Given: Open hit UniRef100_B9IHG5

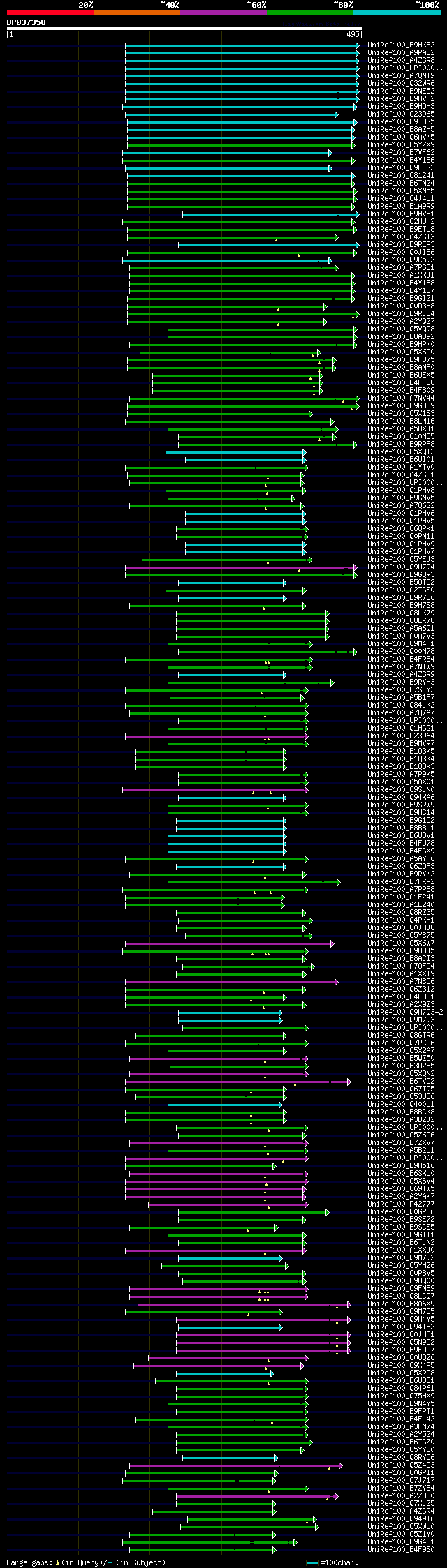Looking at the screenshot, I should tap(401, 121).
